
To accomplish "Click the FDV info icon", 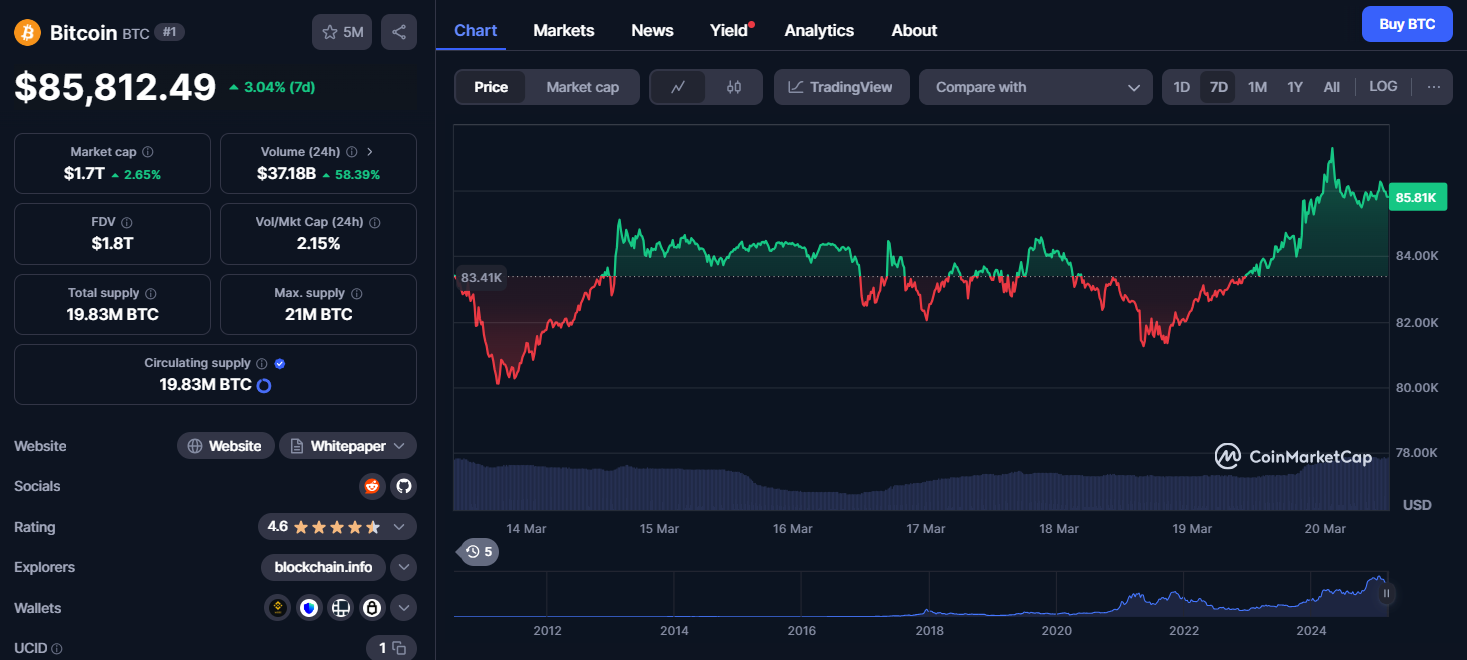I will (127, 222).
